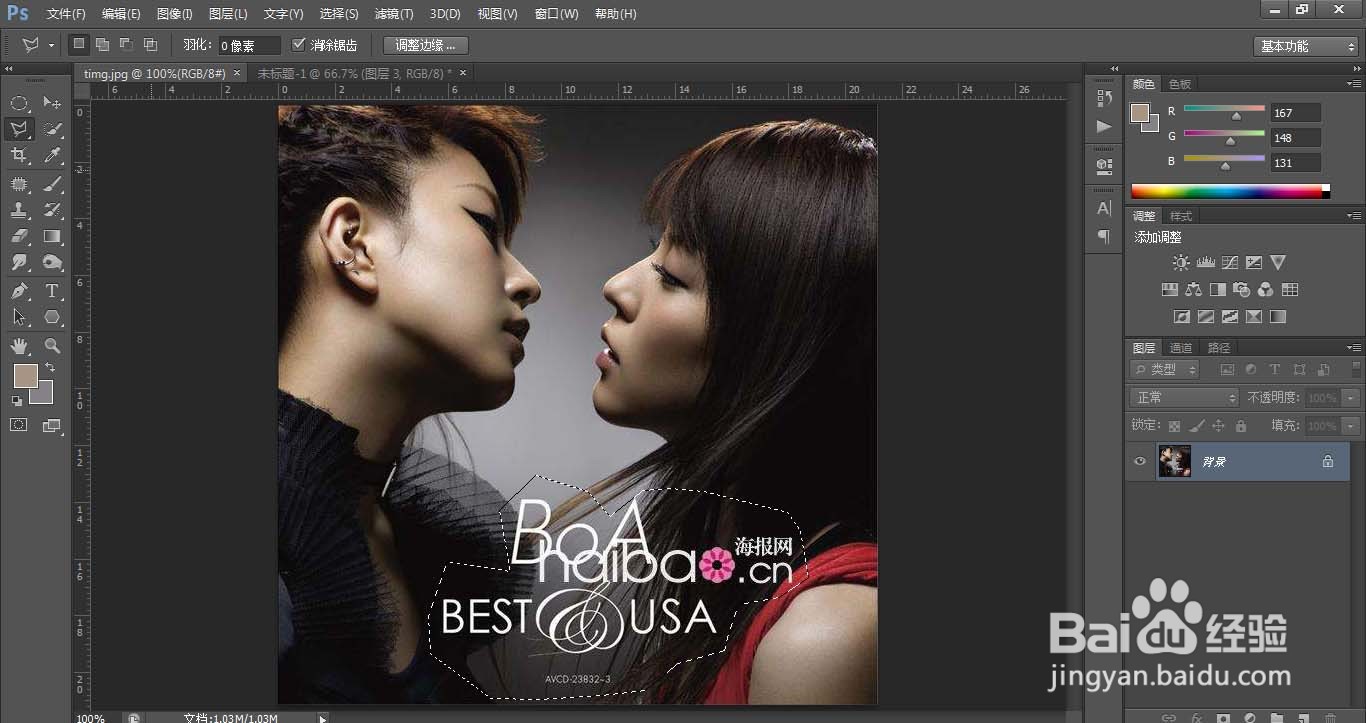
Task: Open the Character panel icon
Action: [1104, 209]
